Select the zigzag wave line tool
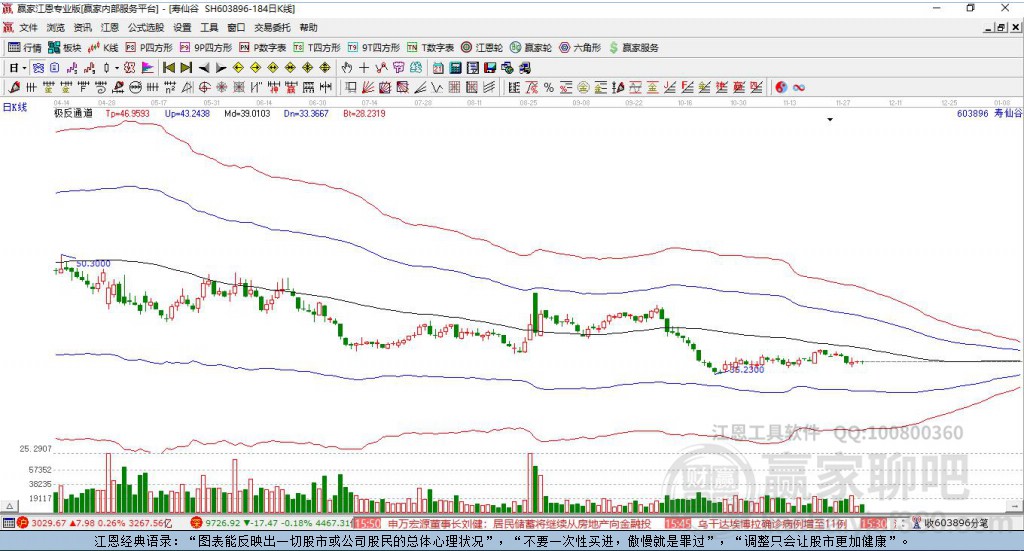This screenshot has height=551, width=1024. coord(437,87)
